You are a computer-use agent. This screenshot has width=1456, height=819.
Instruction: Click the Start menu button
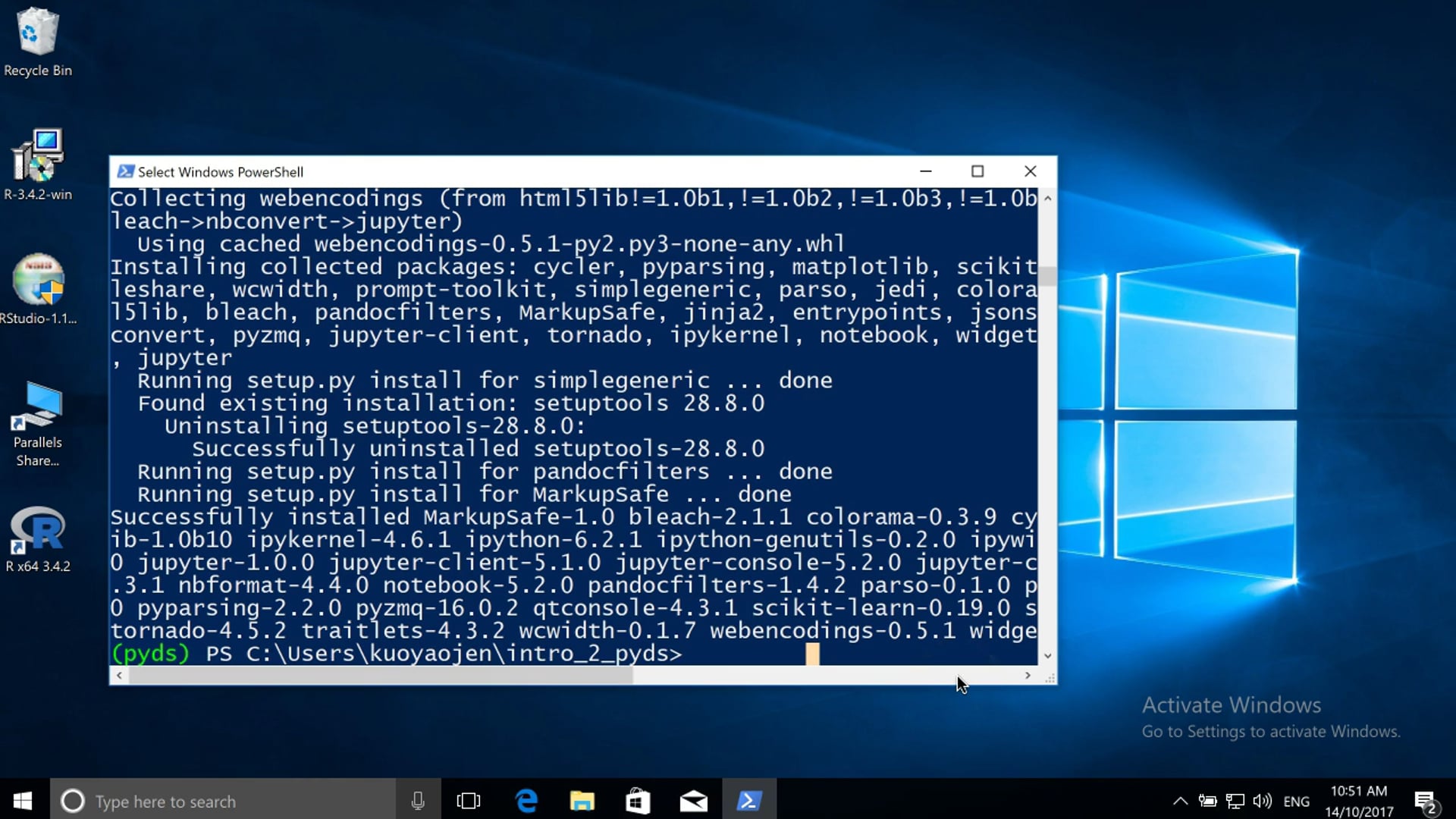click(x=23, y=801)
